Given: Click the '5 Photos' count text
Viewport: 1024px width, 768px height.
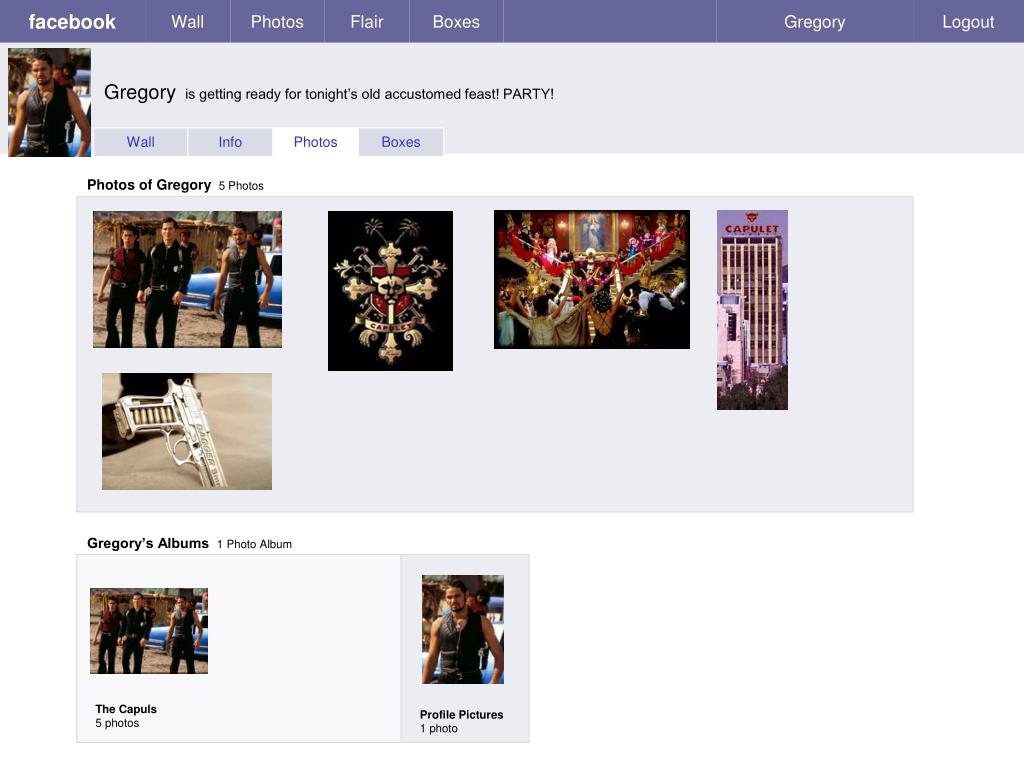Looking at the screenshot, I should click(241, 185).
